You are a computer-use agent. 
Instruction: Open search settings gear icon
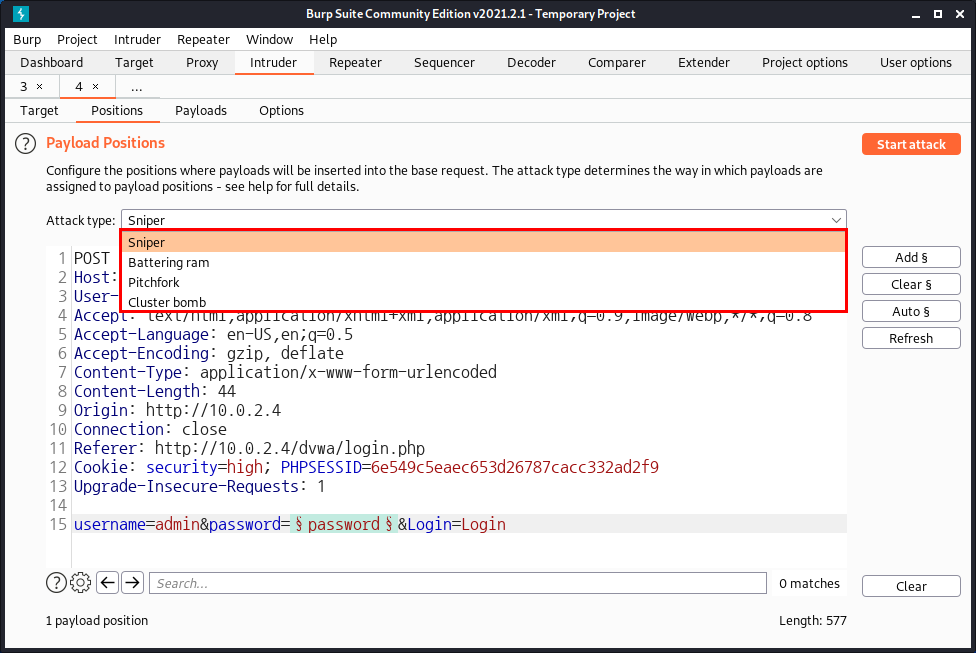[80, 583]
